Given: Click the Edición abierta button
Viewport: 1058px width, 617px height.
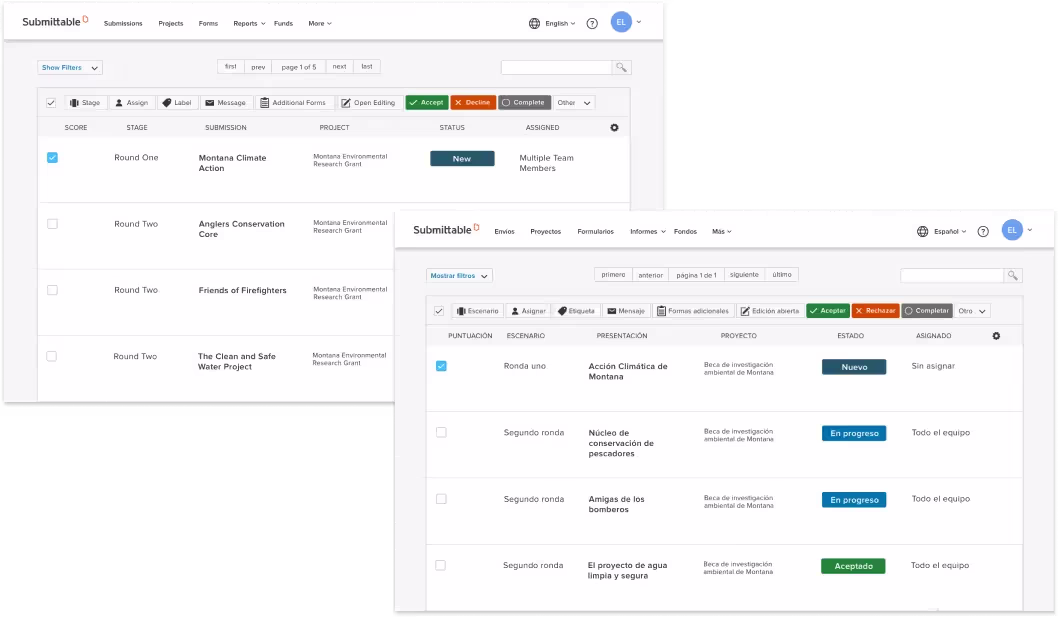Looking at the screenshot, I should point(770,311).
